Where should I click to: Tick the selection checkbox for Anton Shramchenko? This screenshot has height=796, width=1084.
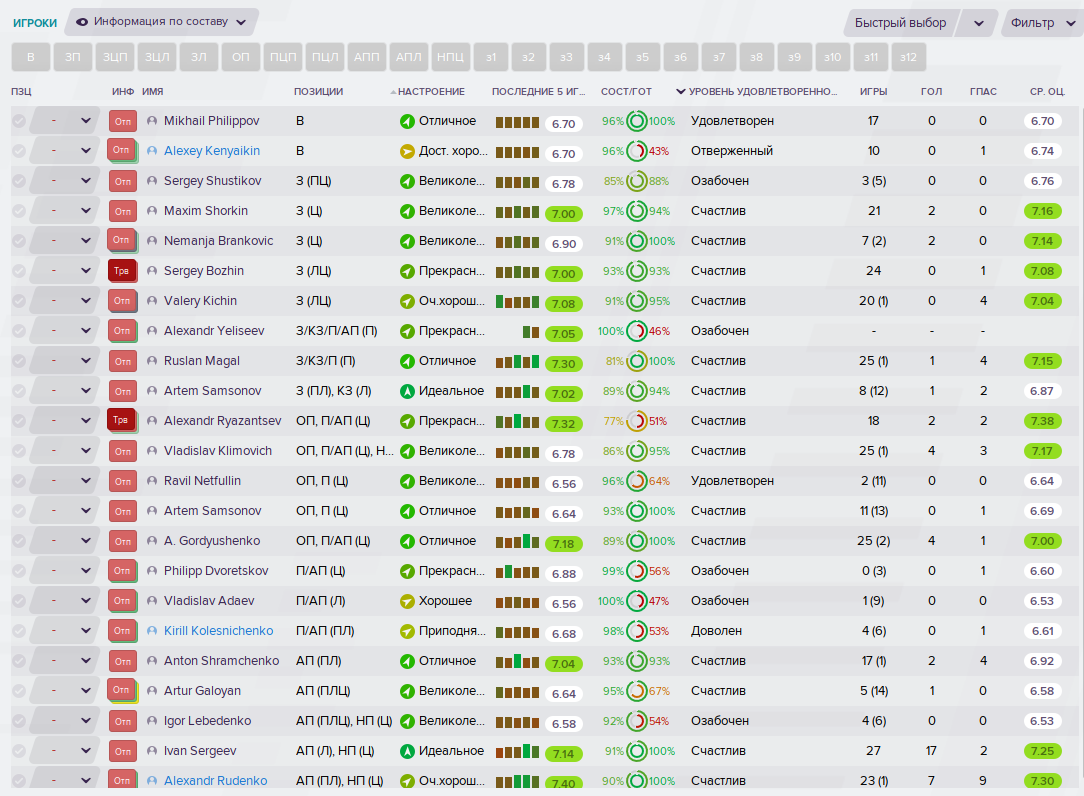click(19, 661)
